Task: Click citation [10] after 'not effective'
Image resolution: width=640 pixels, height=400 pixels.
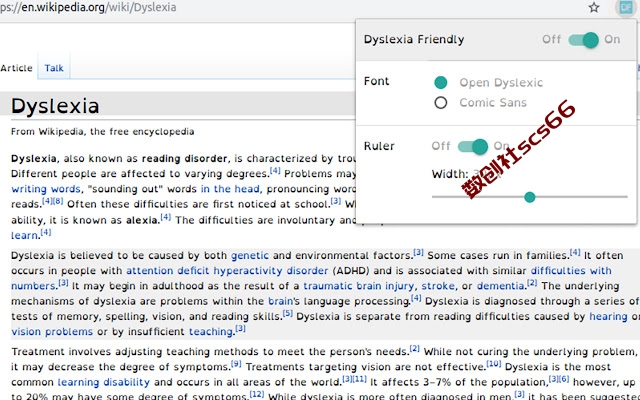Action: [493, 364]
